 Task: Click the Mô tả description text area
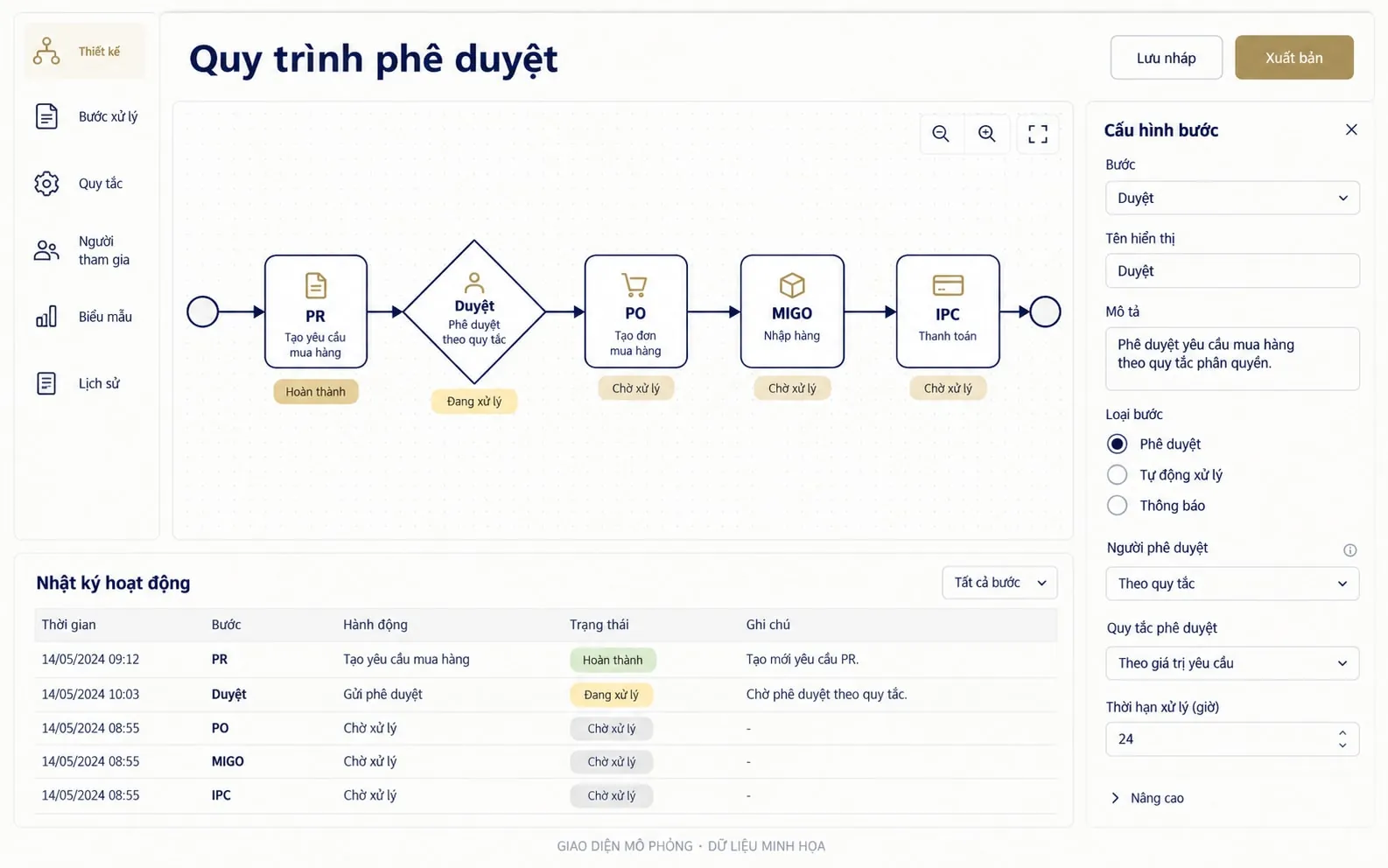coord(1232,359)
